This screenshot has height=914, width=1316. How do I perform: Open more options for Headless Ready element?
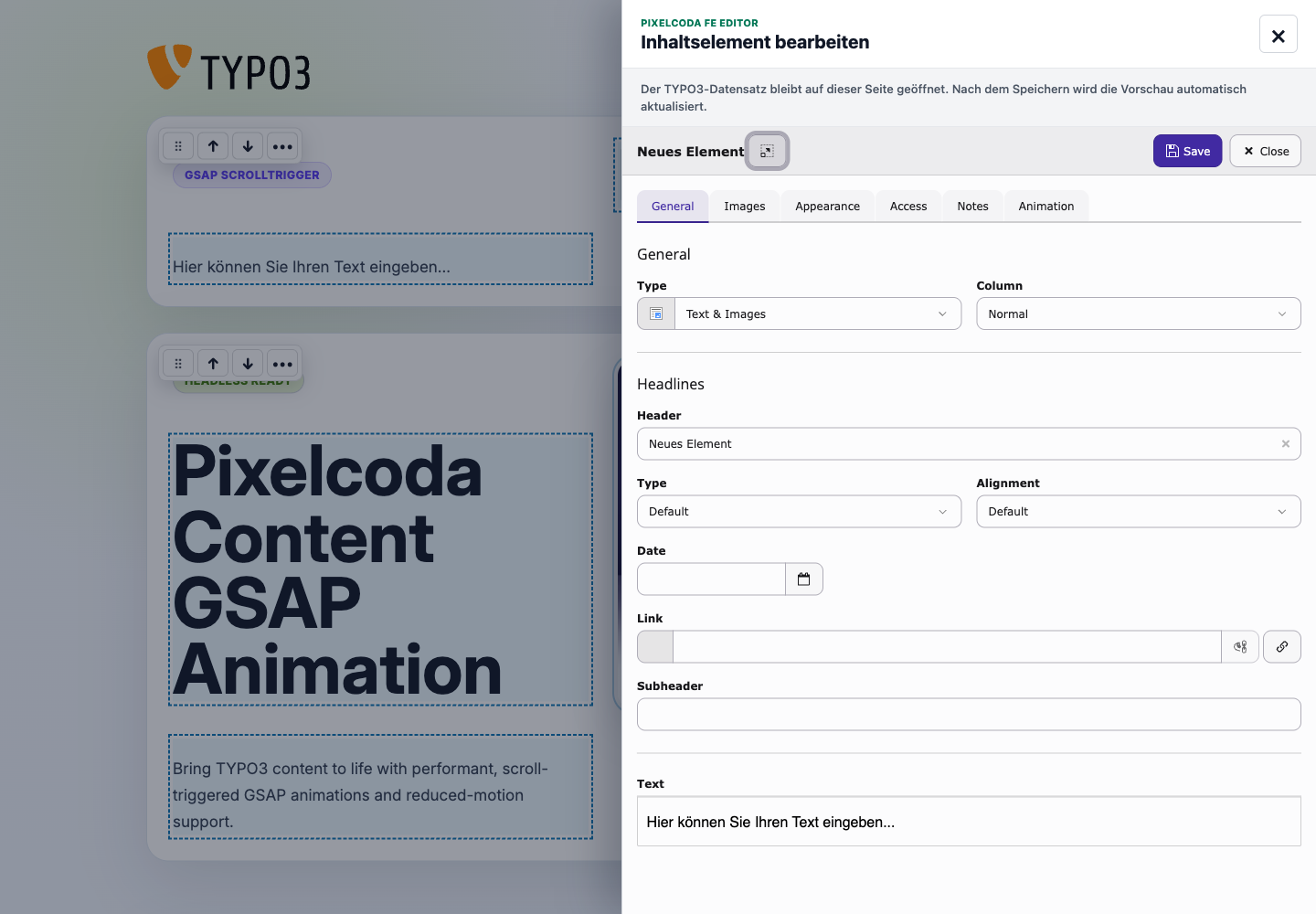282,364
